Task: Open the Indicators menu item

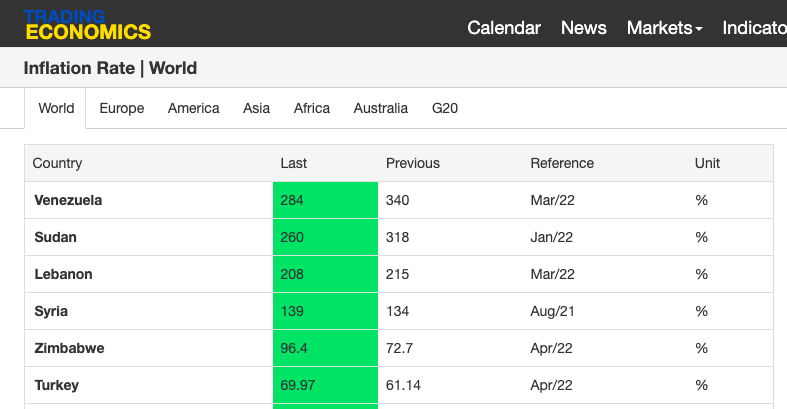Action: 754,28
